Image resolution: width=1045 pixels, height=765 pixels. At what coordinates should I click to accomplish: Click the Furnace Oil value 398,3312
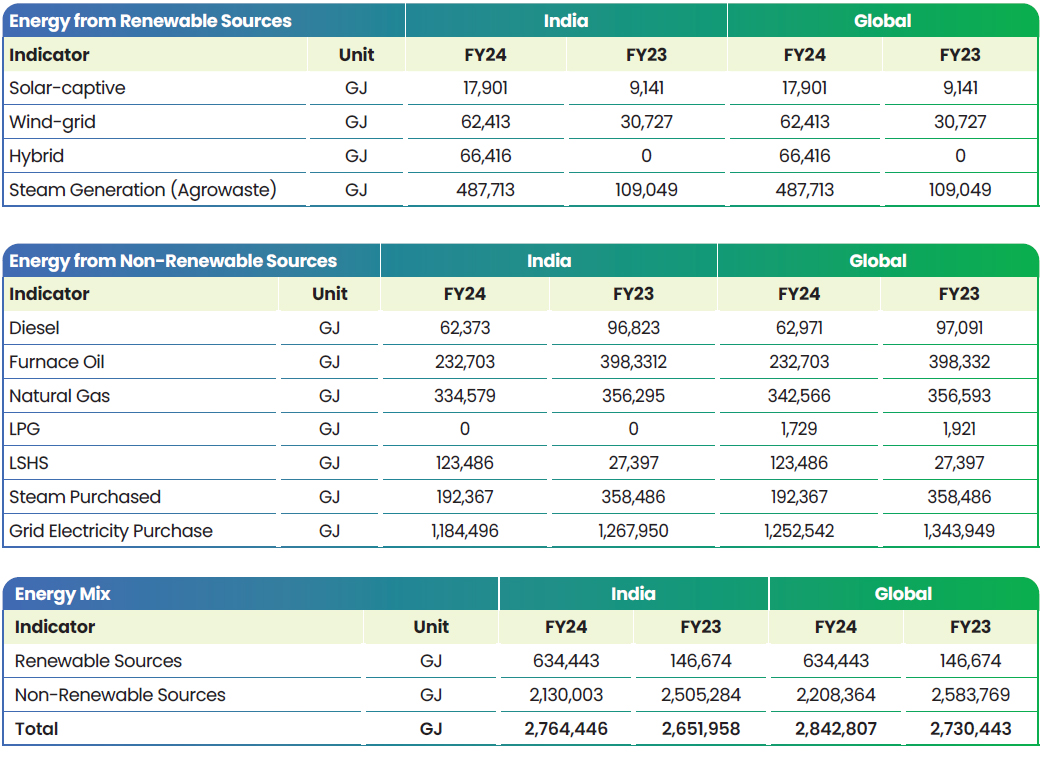(x=633, y=362)
